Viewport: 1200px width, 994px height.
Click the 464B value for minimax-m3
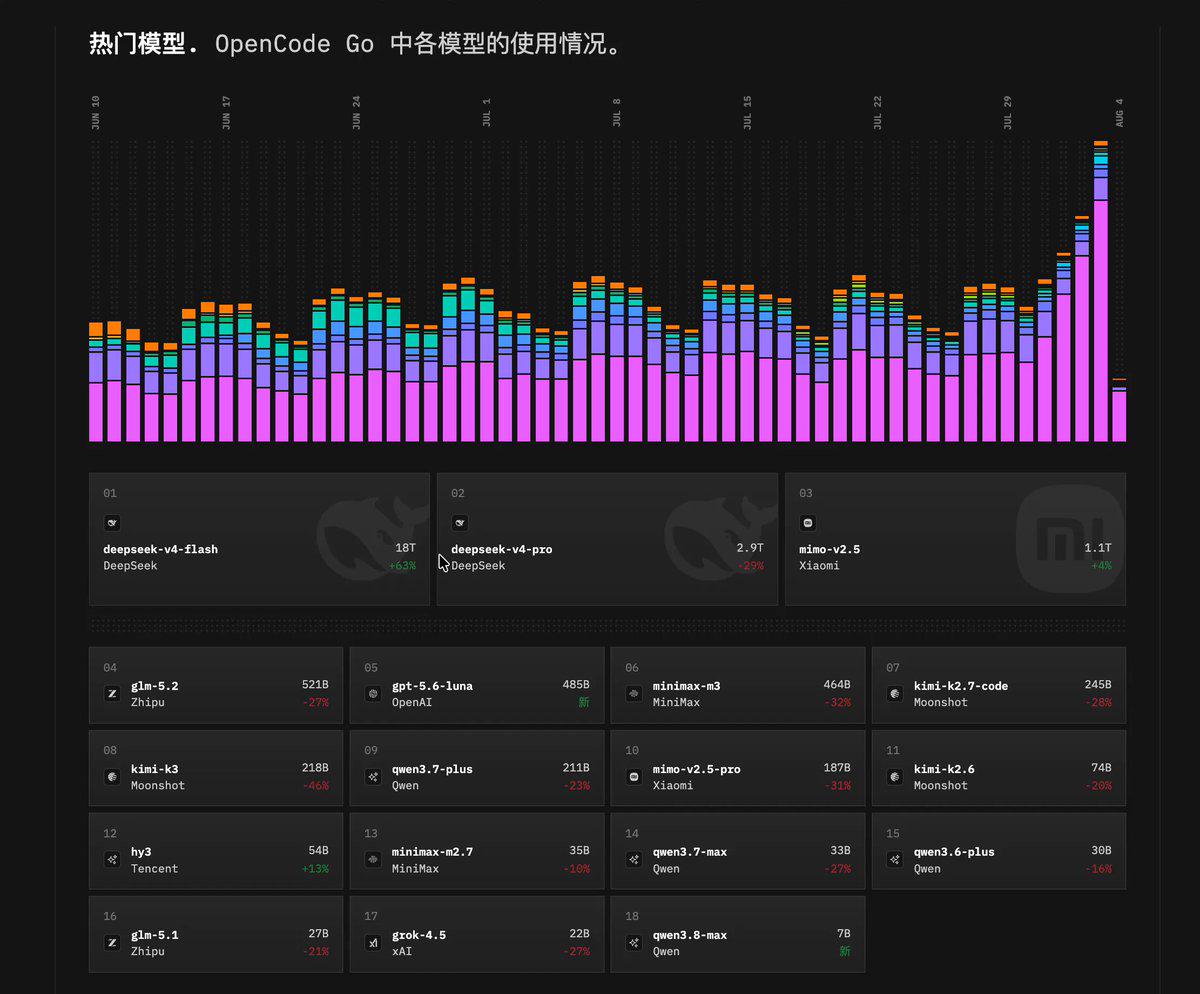coord(837,685)
